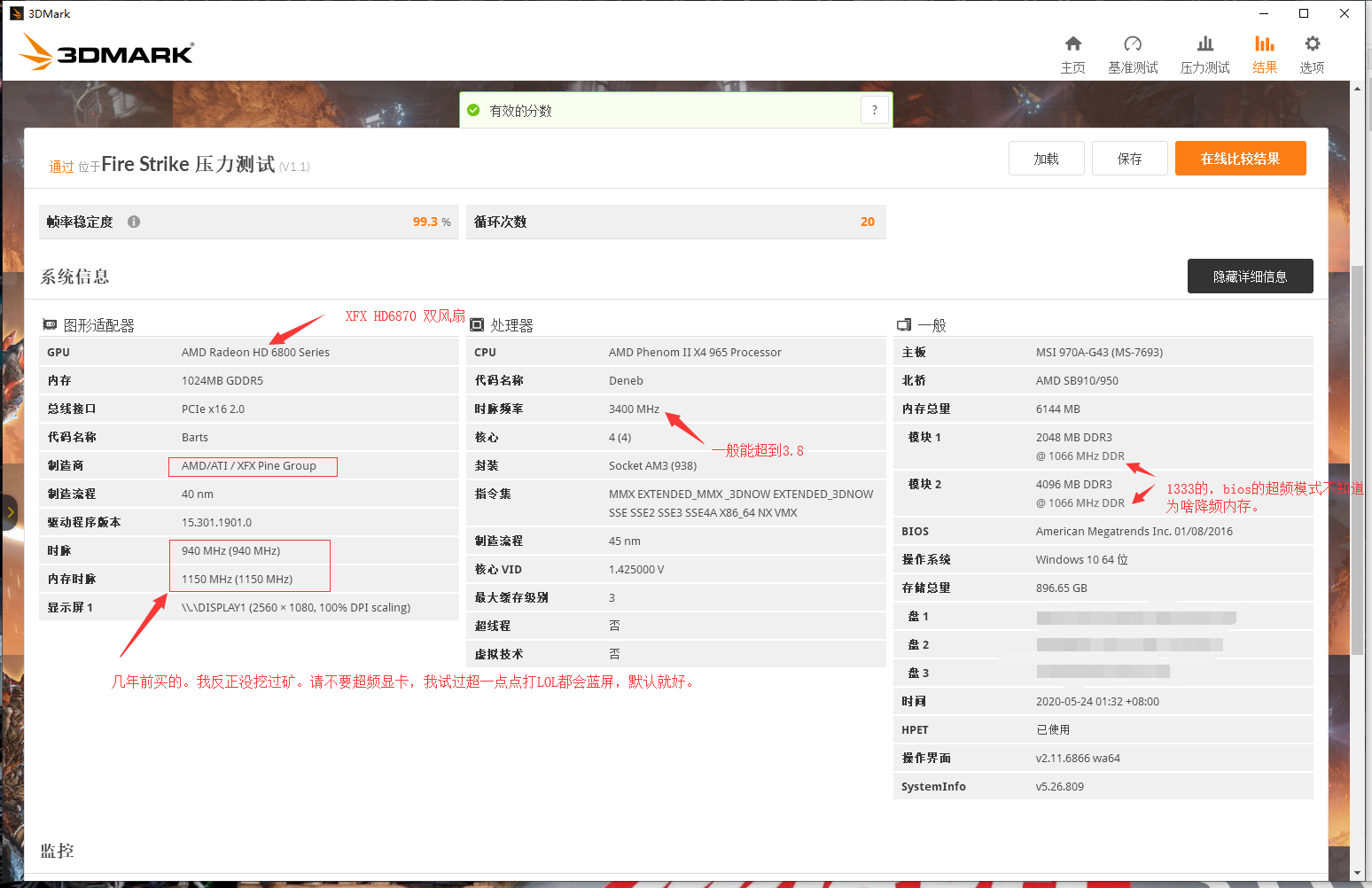1372x888 pixels.
Task: Click 在线比较结果 compare online button
Action: click(1241, 159)
